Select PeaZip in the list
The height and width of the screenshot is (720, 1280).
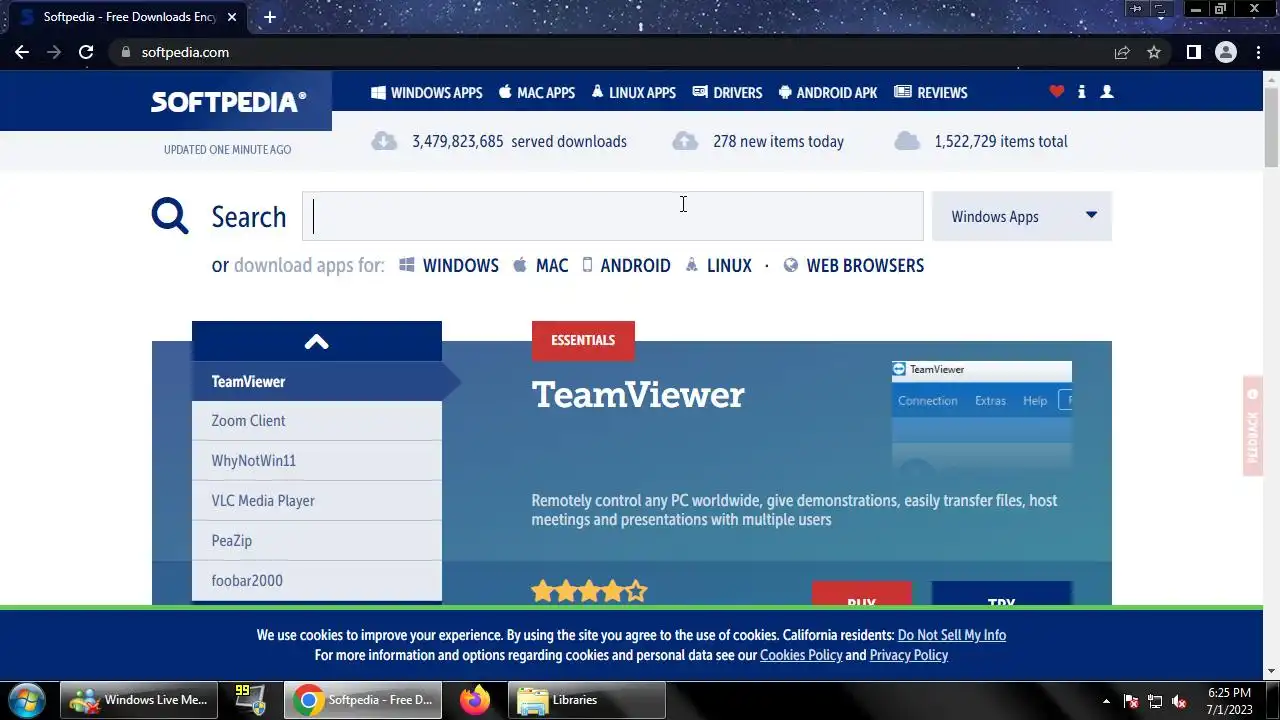click(317, 541)
